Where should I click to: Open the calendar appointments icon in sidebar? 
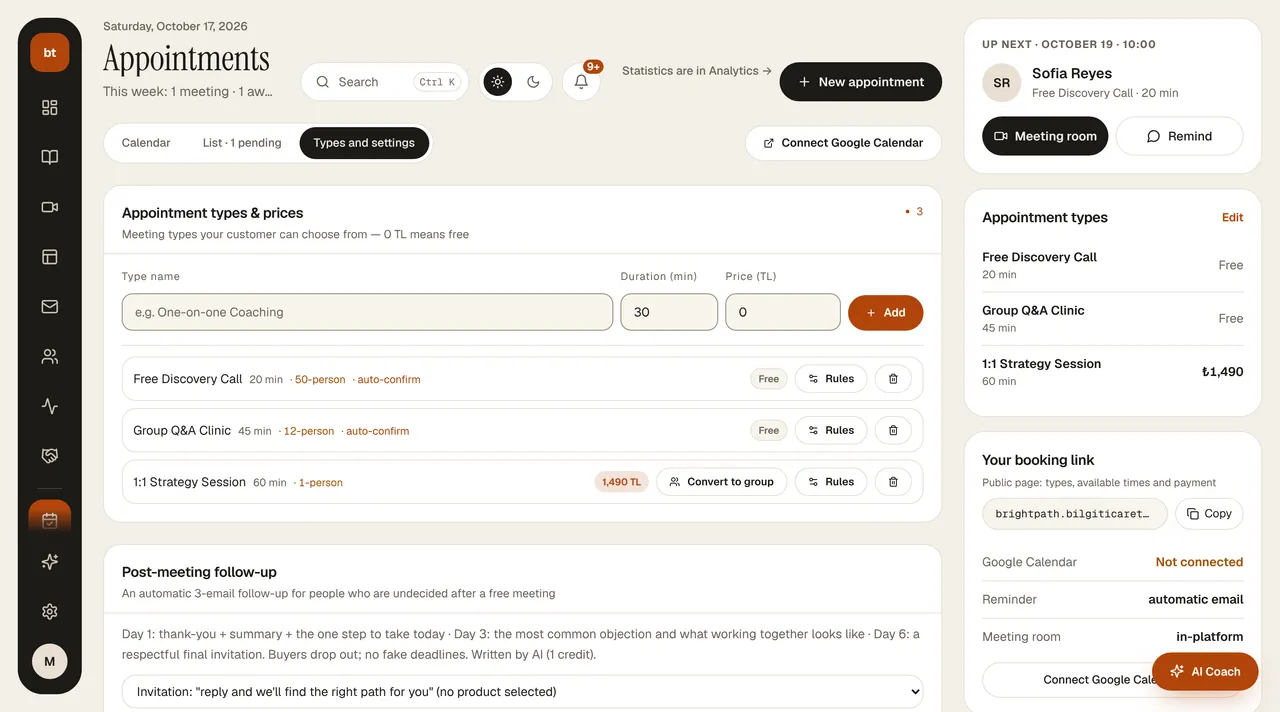(50, 519)
